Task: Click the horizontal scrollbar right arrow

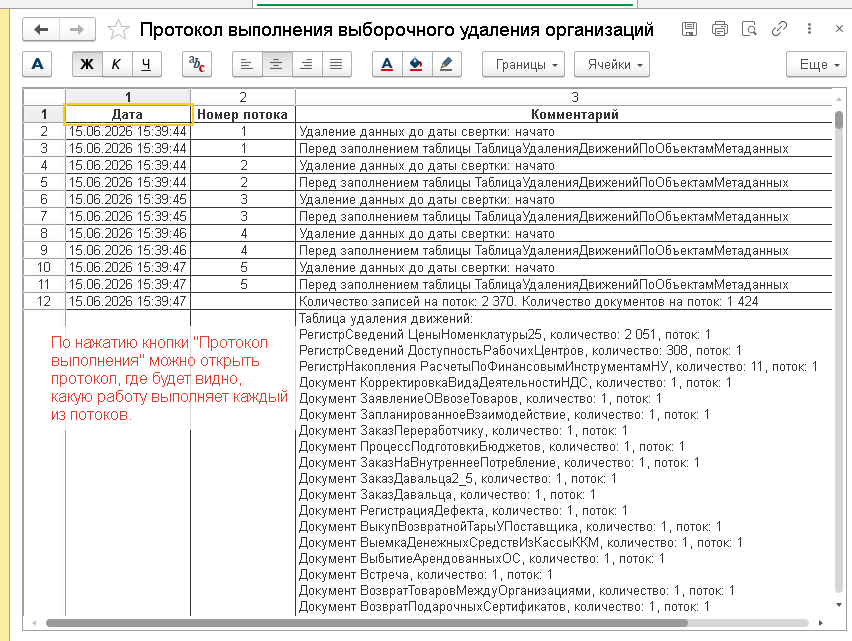Action: click(820, 623)
